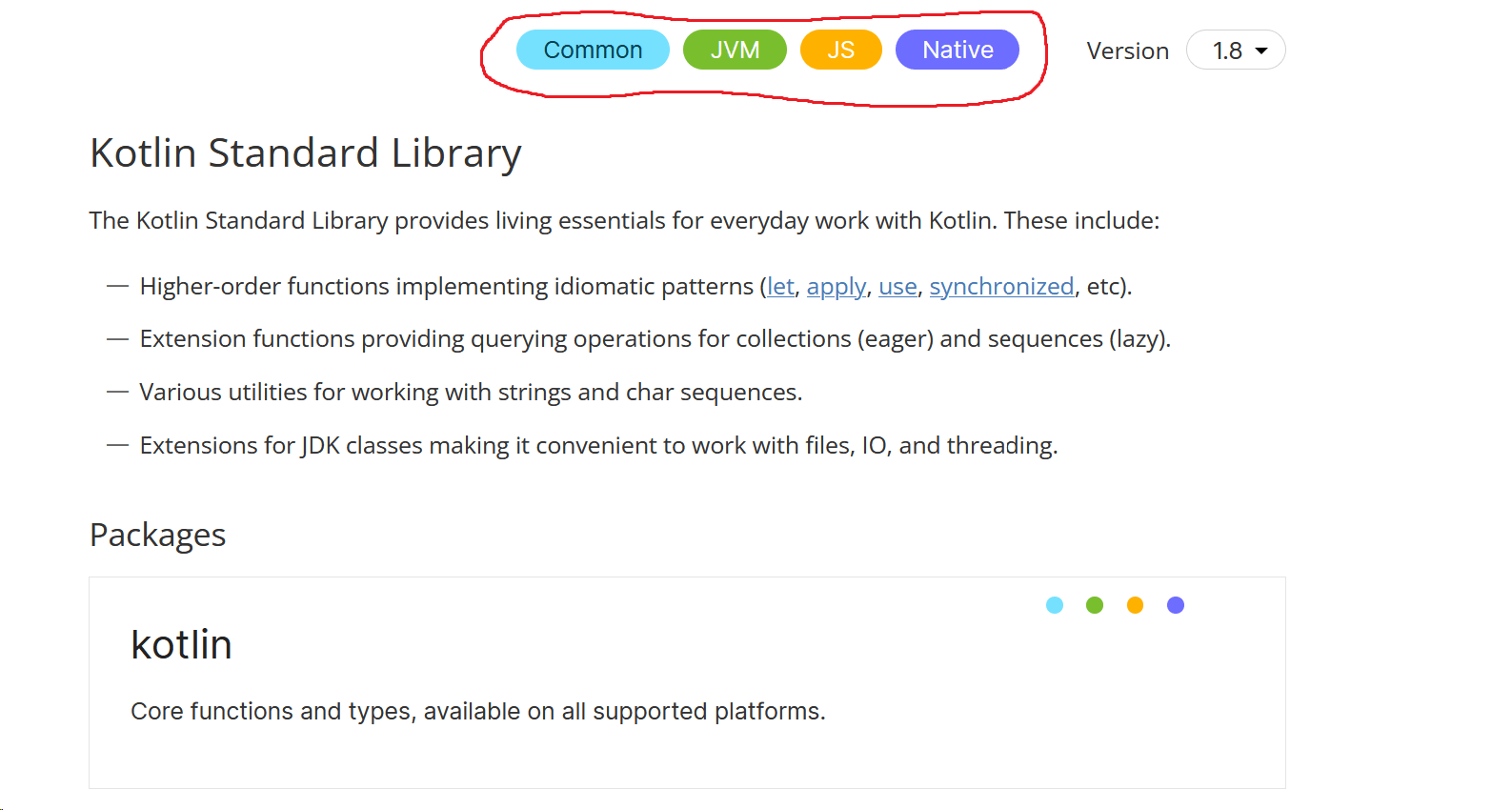Click the Kotlin Standard Library page heading
Image resolution: width=1512 pixels, height=810 pixels.
[305, 152]
